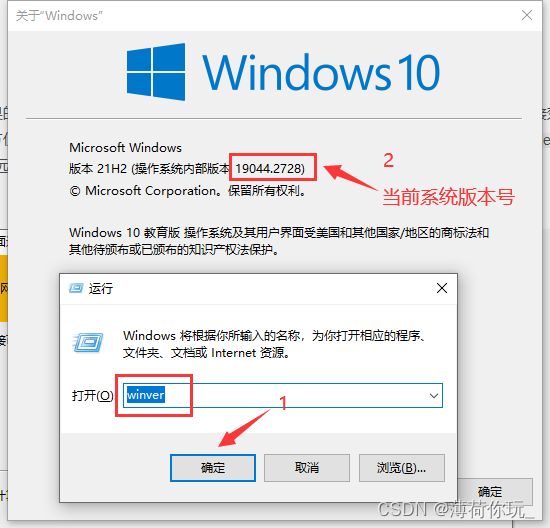Click the small Run icon in title bar

[x=76, y=288]
